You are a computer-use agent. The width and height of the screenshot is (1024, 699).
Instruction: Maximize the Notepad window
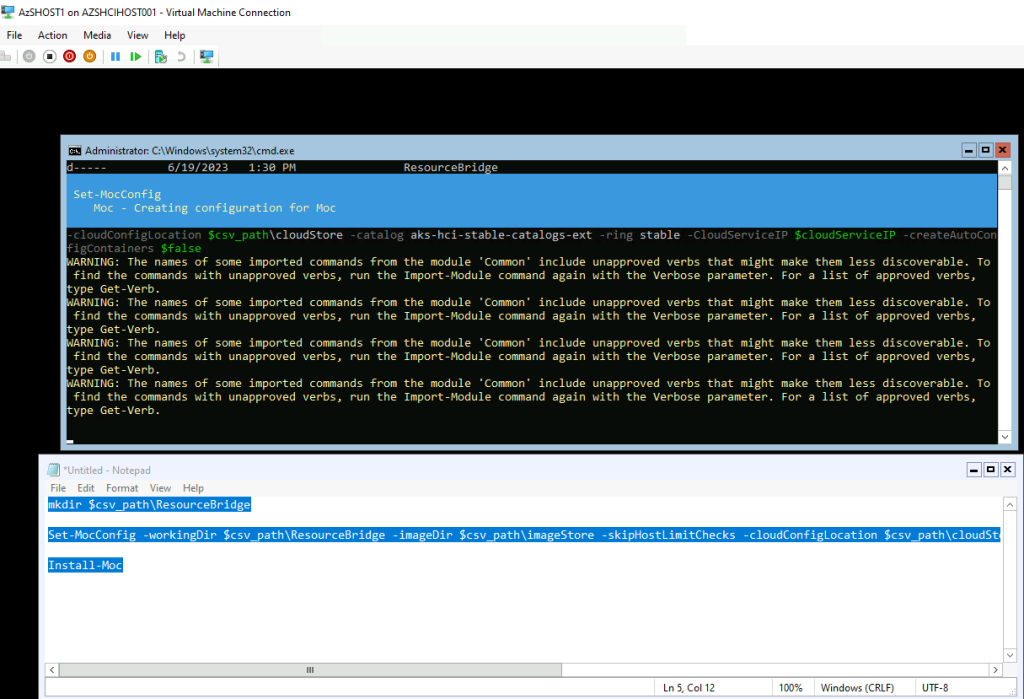(991, 470)
